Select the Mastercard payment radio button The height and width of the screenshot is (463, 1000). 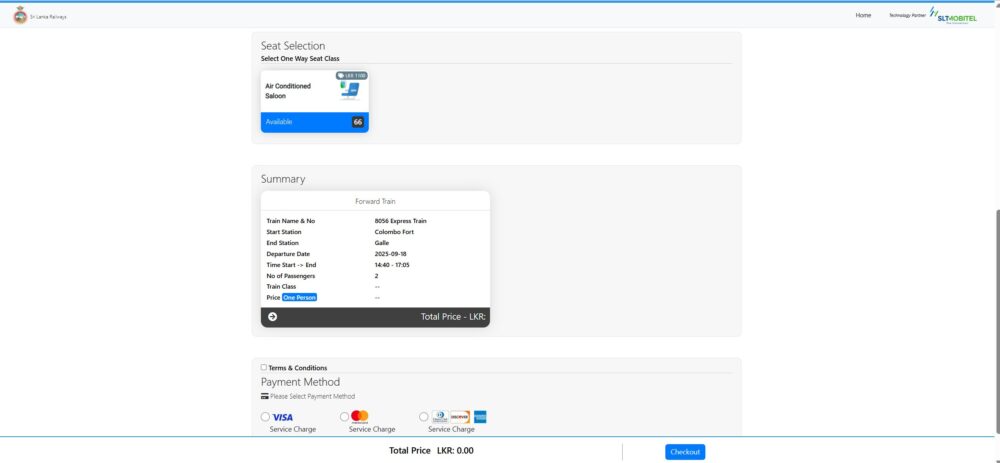click(345, 416)
